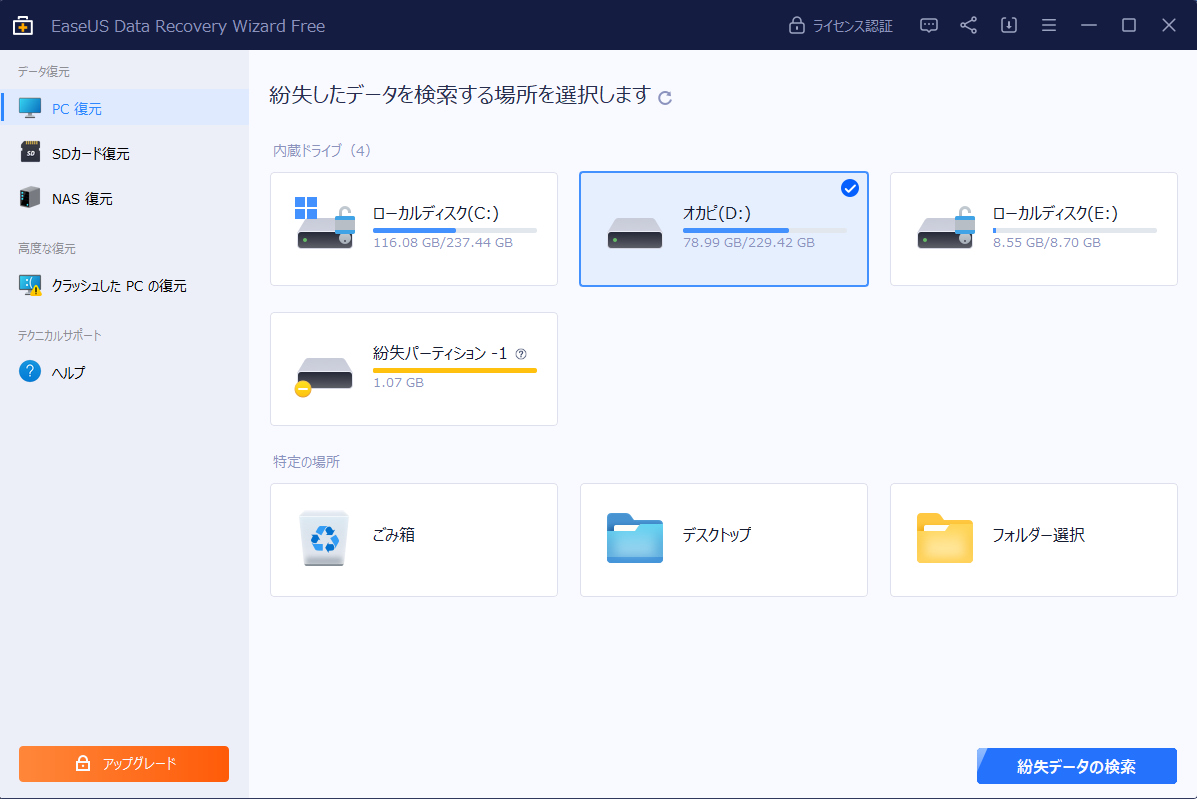Select ごみ箱 as the scan location
1197x799 pixels.
[413, 540]
